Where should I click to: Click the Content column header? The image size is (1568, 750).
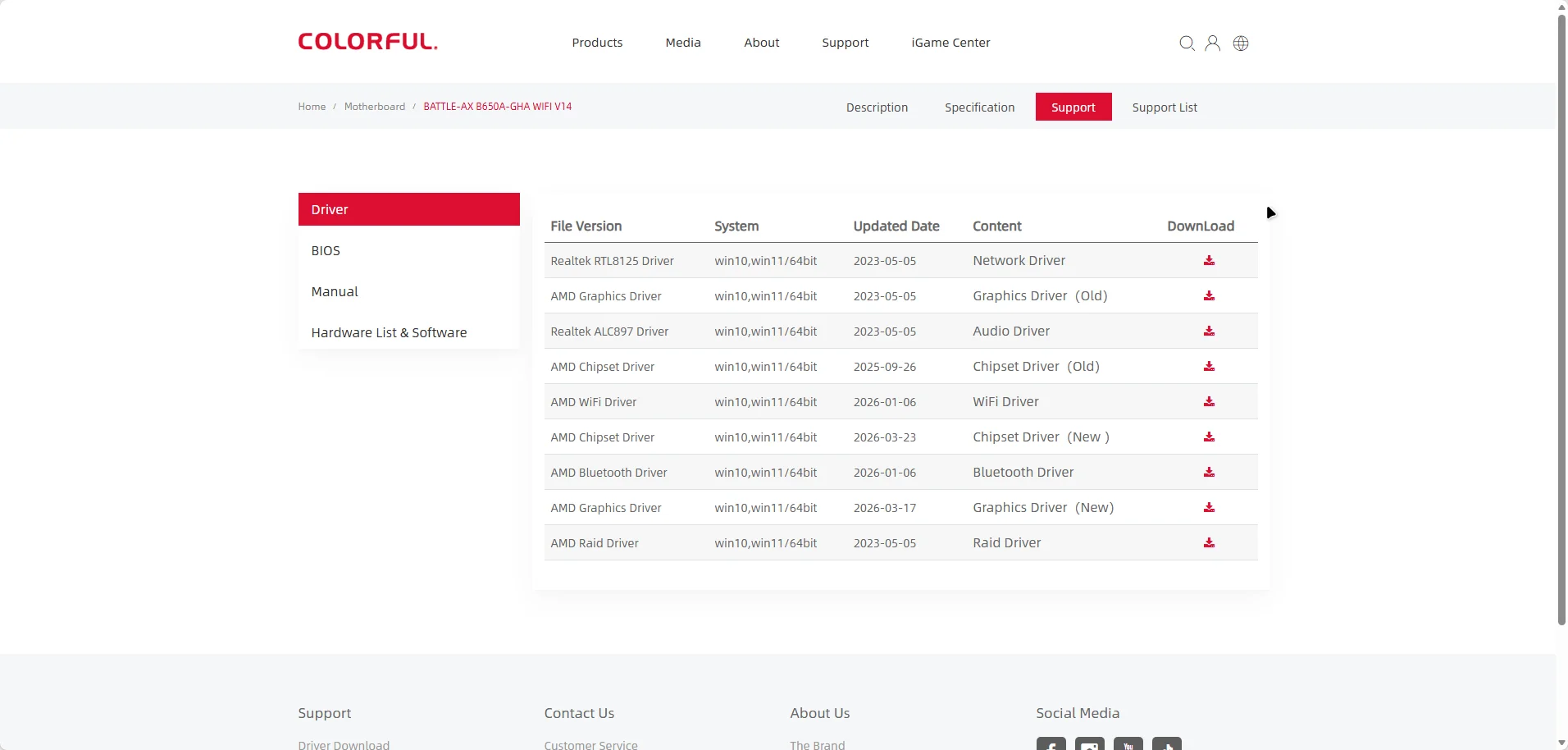coord(997,226)
